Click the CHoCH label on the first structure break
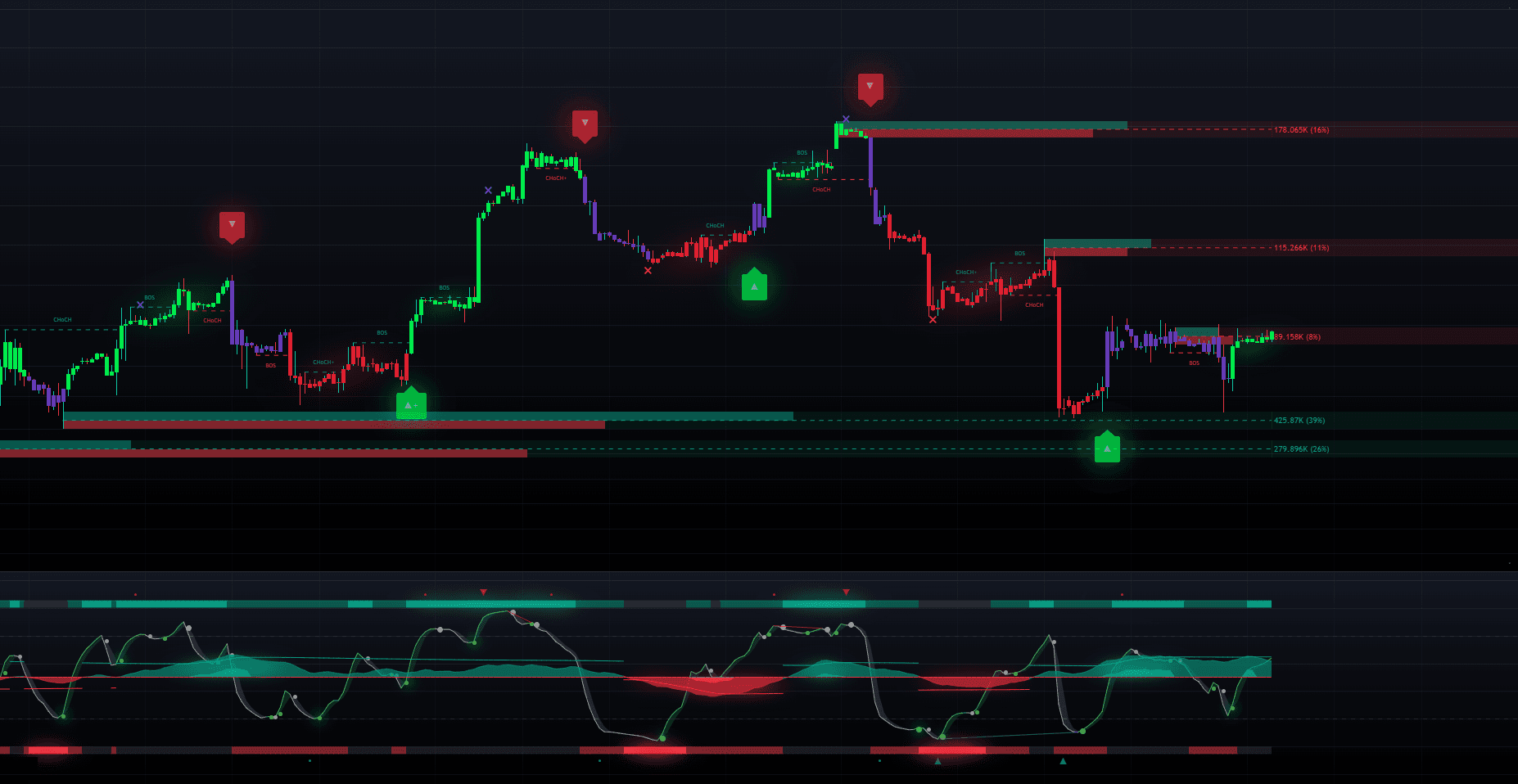This screenshot has width=1518, height=784. pos(61,320)
